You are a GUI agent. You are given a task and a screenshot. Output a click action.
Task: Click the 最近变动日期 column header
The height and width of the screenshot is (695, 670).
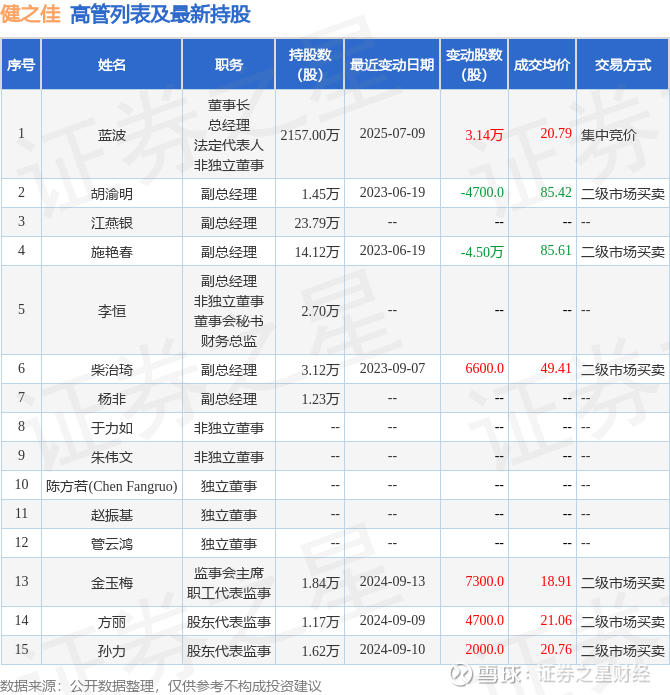point(392,65)
